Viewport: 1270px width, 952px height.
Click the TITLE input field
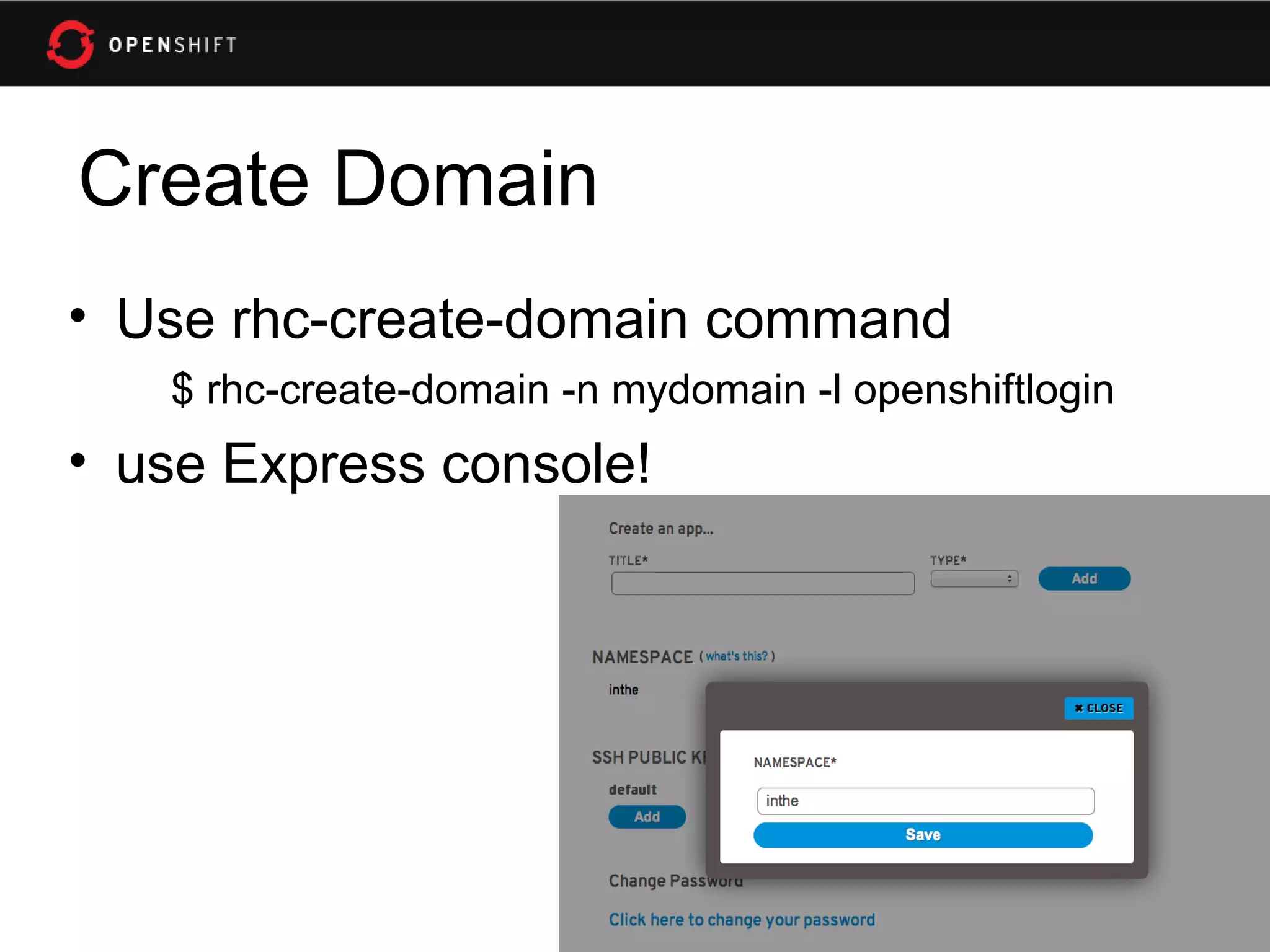point(763,583)
